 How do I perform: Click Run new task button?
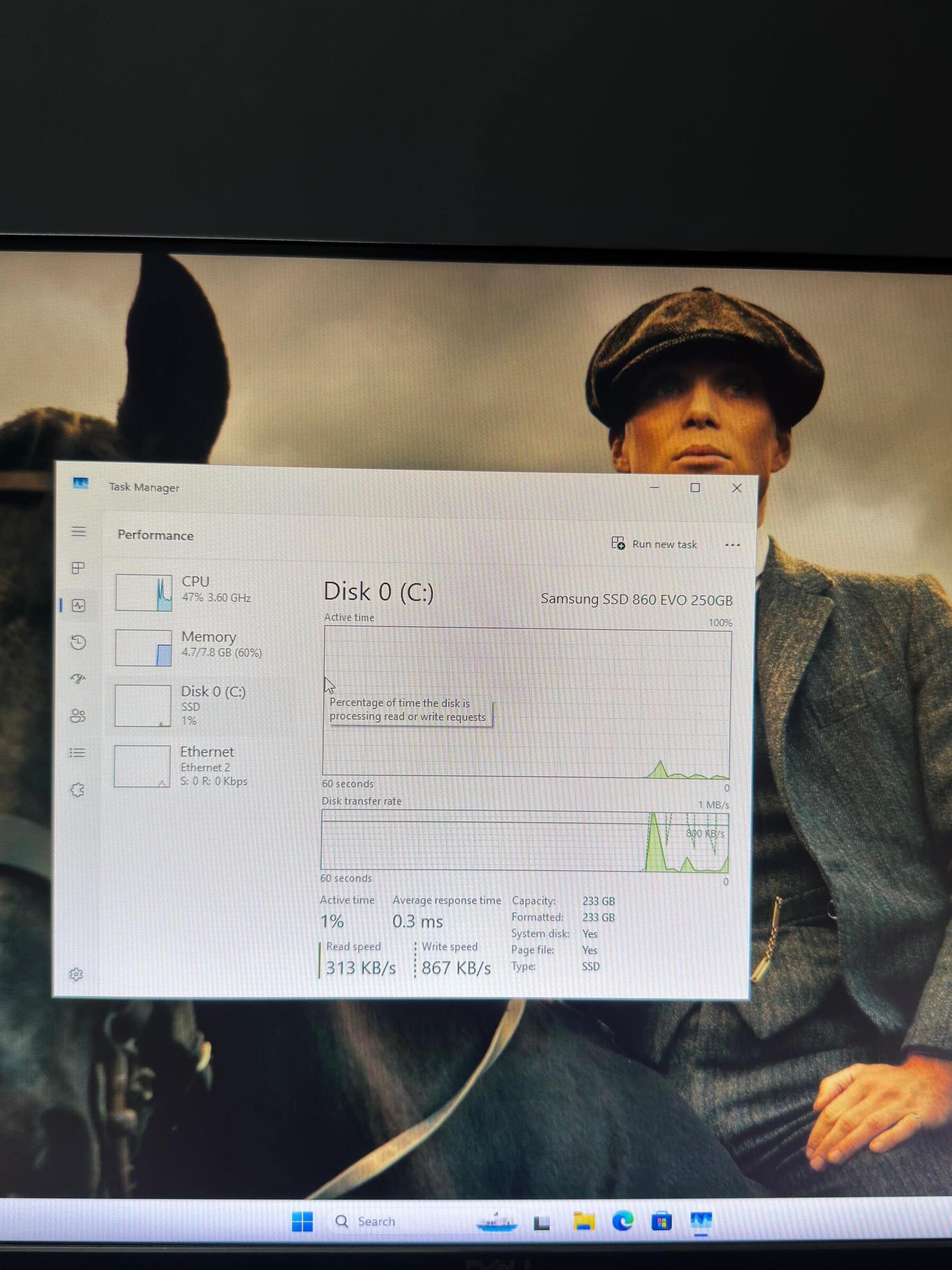point(654,543)
